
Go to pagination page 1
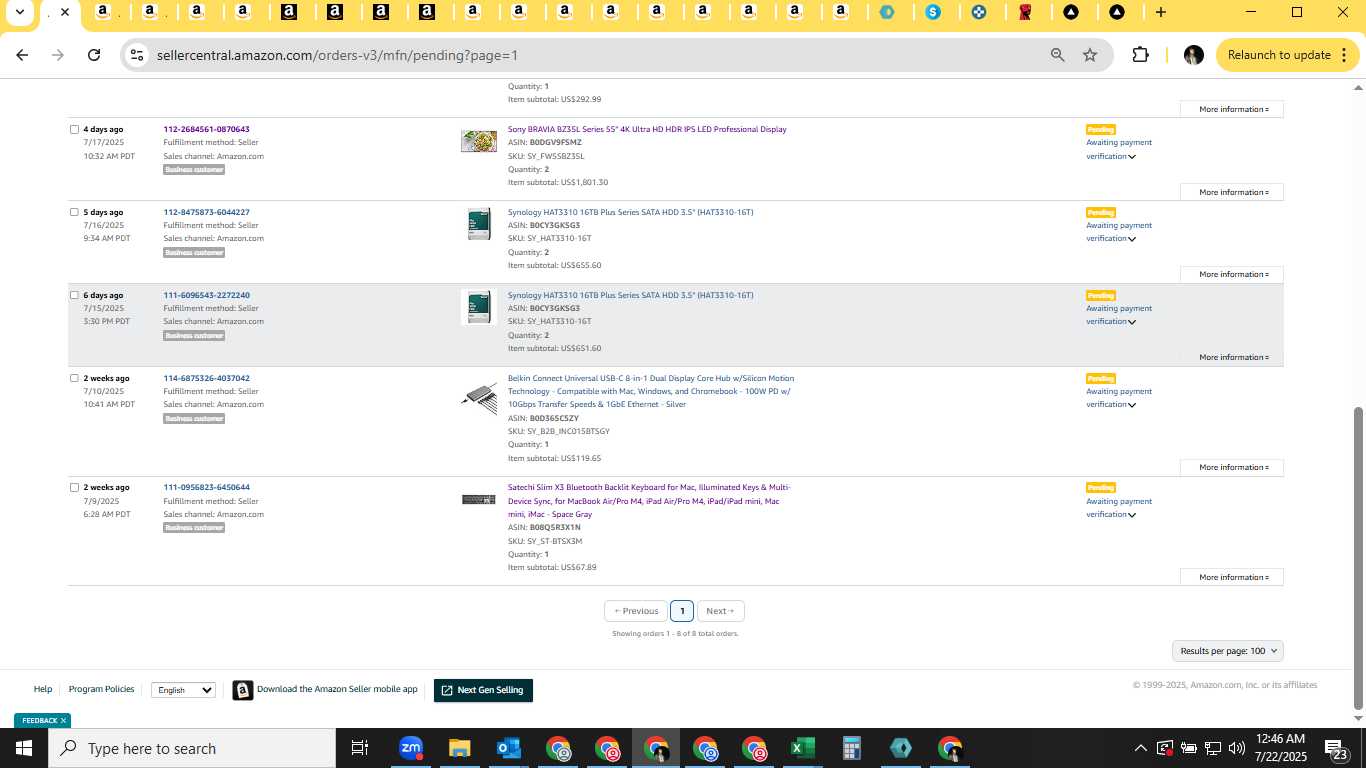682,611
